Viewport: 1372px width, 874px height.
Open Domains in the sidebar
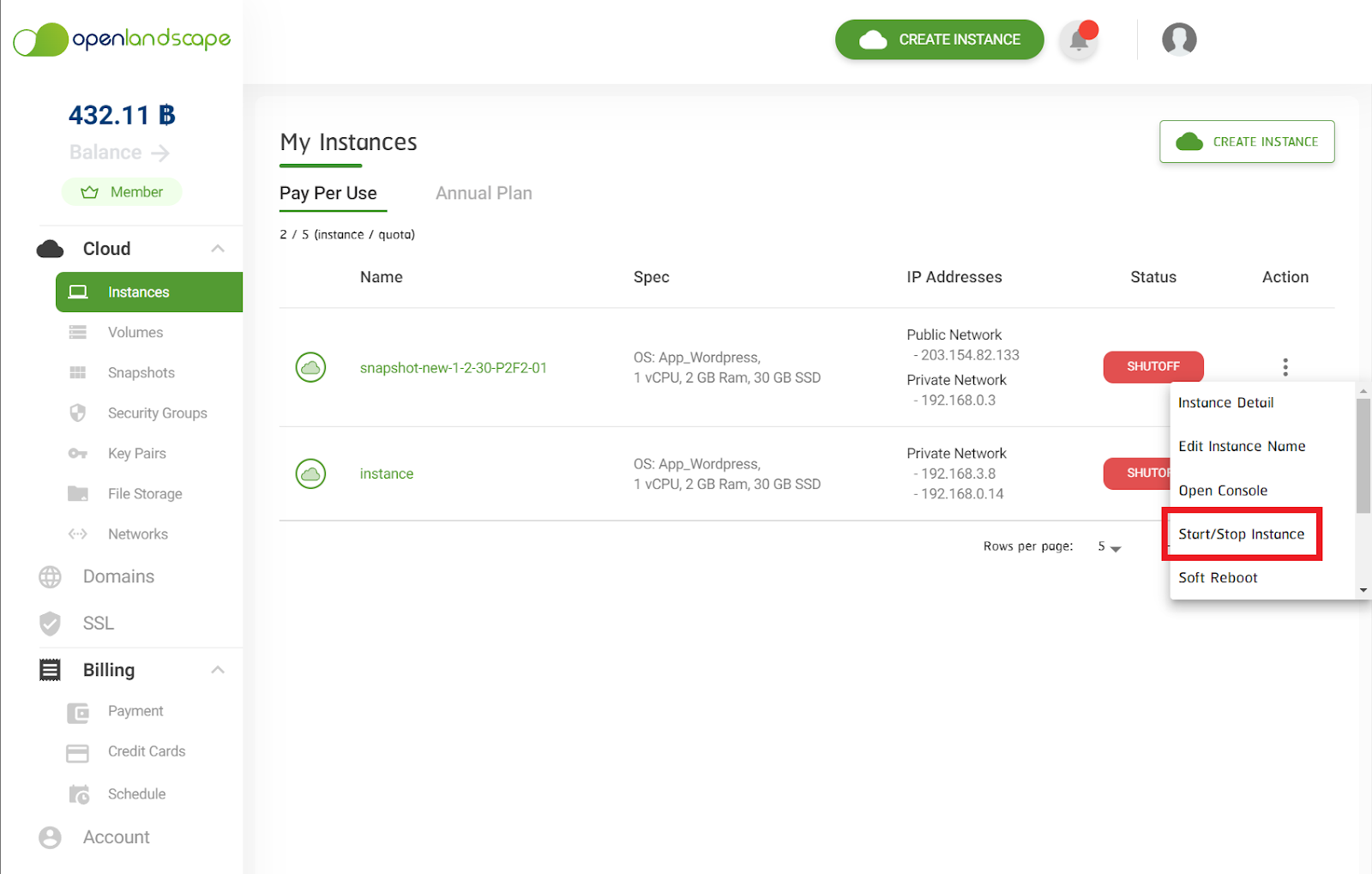coord(118,577)
